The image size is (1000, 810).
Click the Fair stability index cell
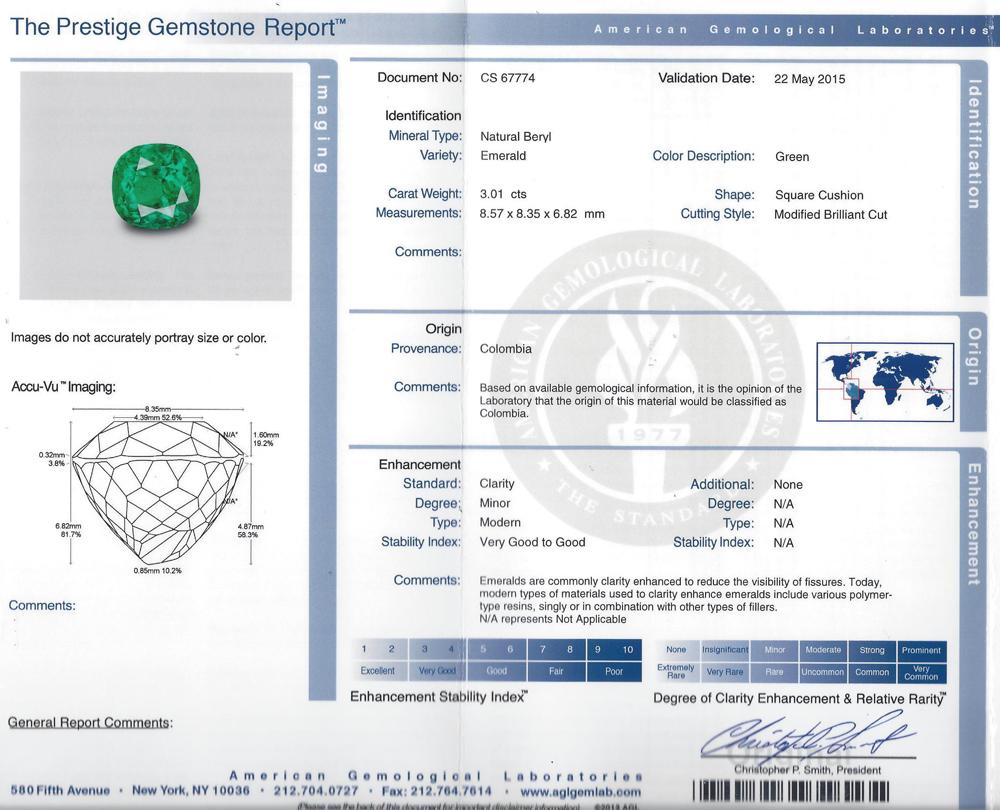(x=556, y=671)
